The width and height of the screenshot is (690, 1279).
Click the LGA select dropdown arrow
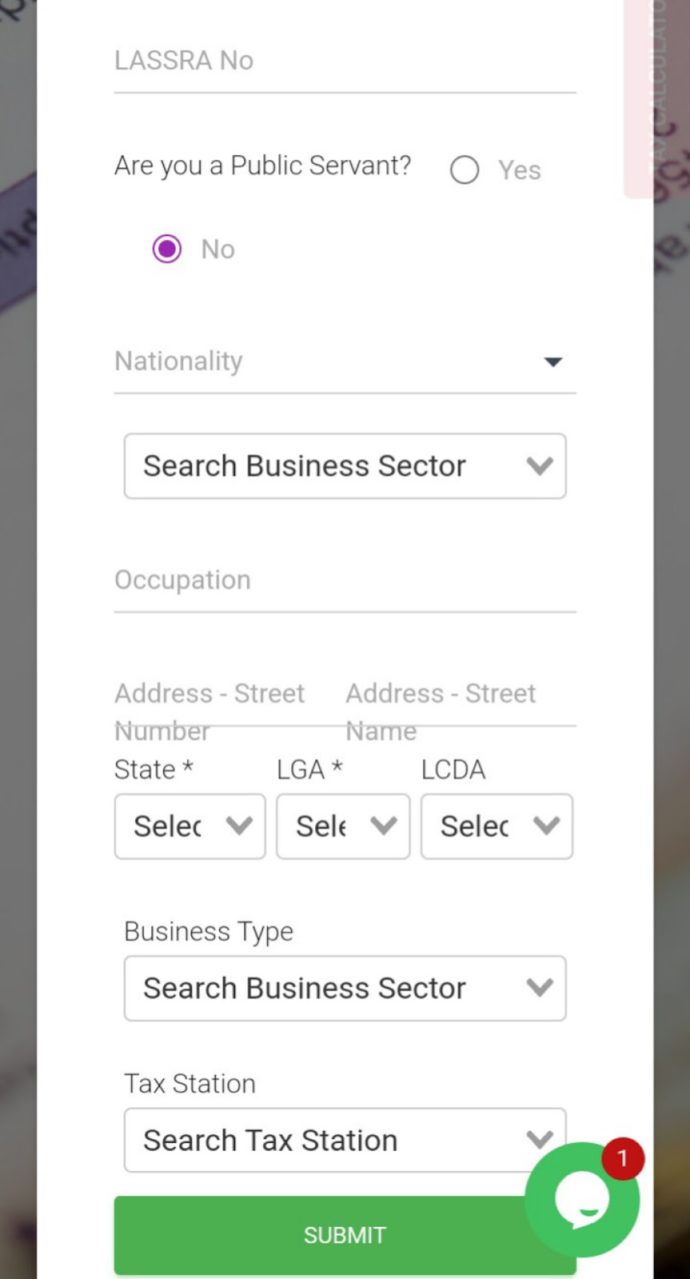coord(384,826)
